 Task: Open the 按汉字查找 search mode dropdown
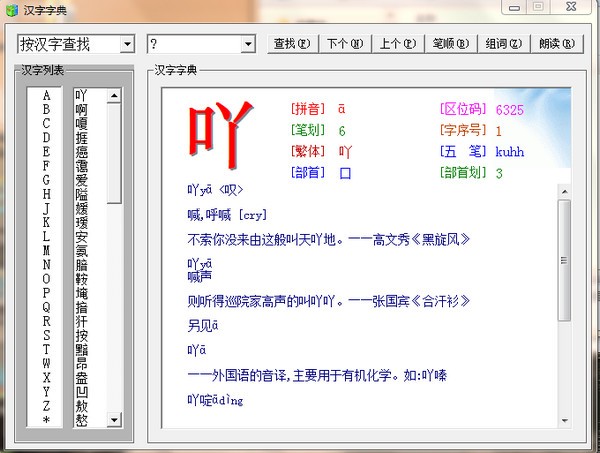coord(126,44)
